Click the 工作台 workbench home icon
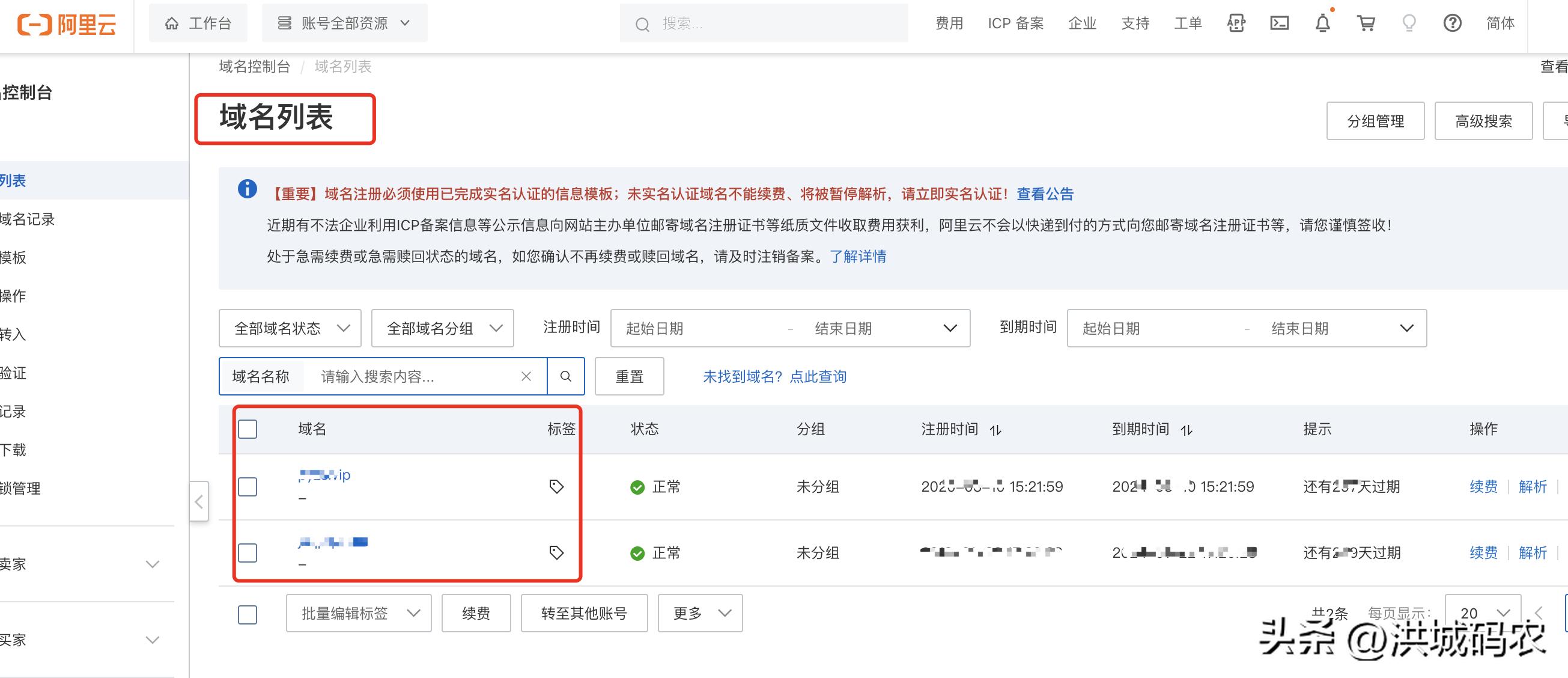The image size is (1568, 678). [173, 22]
